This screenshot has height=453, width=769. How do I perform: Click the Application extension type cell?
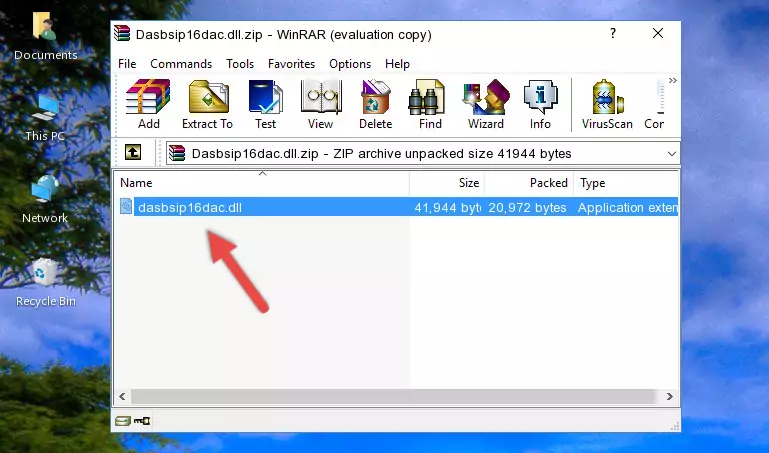628,207
